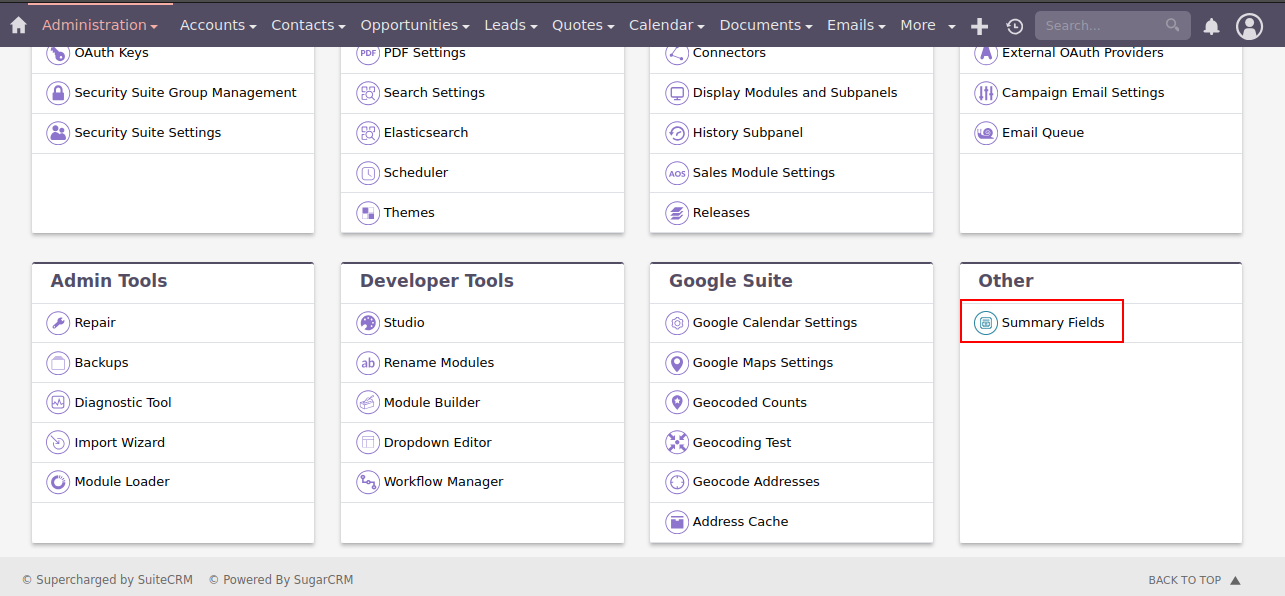Expand the Documents dropdown menu
This screenshot has height=596, width=1285.
(767, 25)
